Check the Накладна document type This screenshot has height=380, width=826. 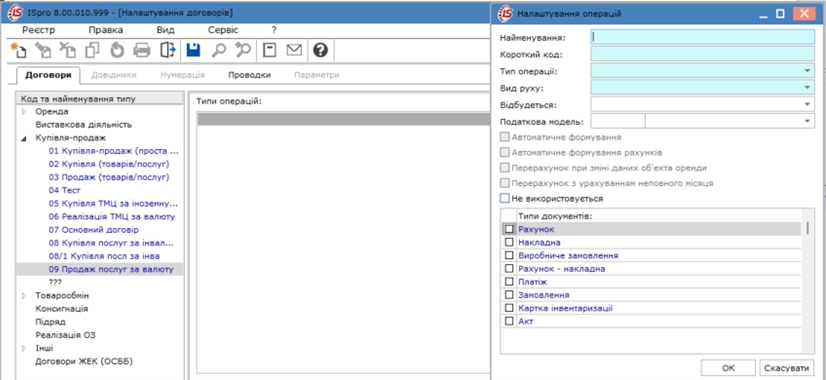[509, 242]
